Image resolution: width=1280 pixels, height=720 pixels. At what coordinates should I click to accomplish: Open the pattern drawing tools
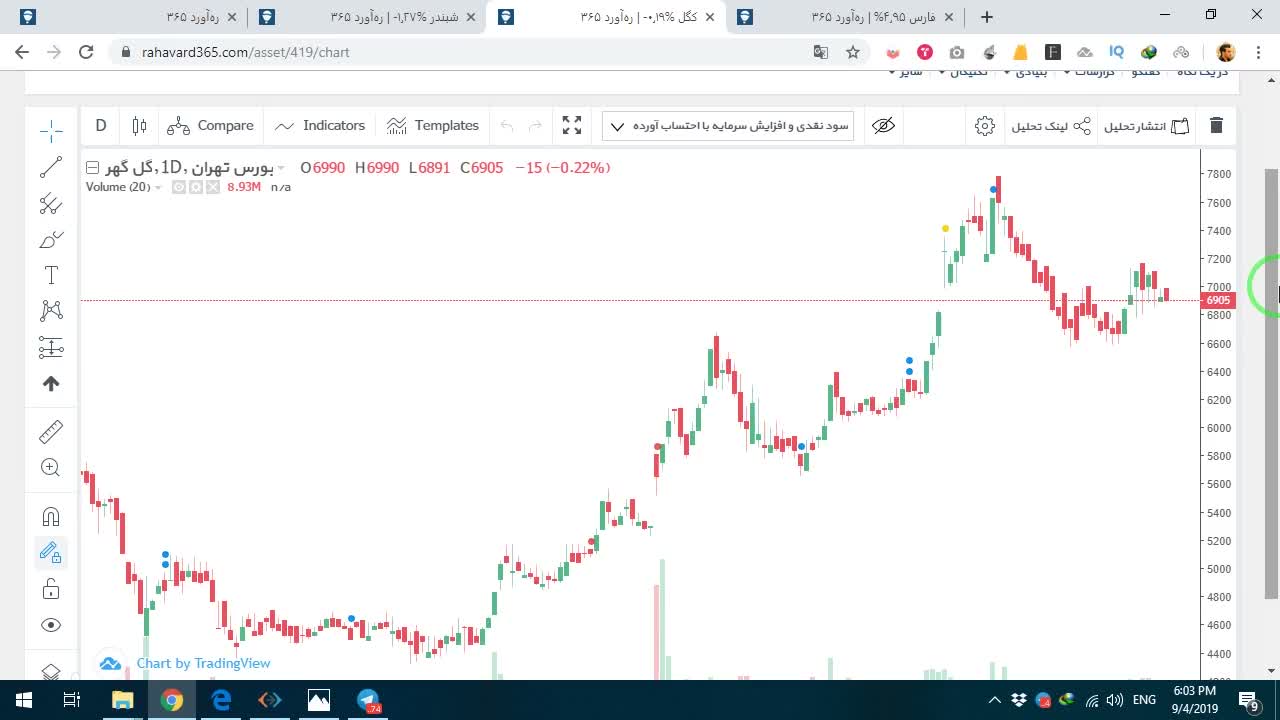(x=51, y=311)
